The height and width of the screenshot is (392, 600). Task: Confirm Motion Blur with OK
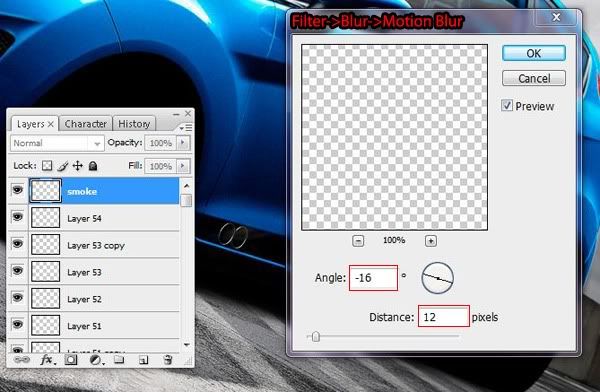click(x=534, y=53)
